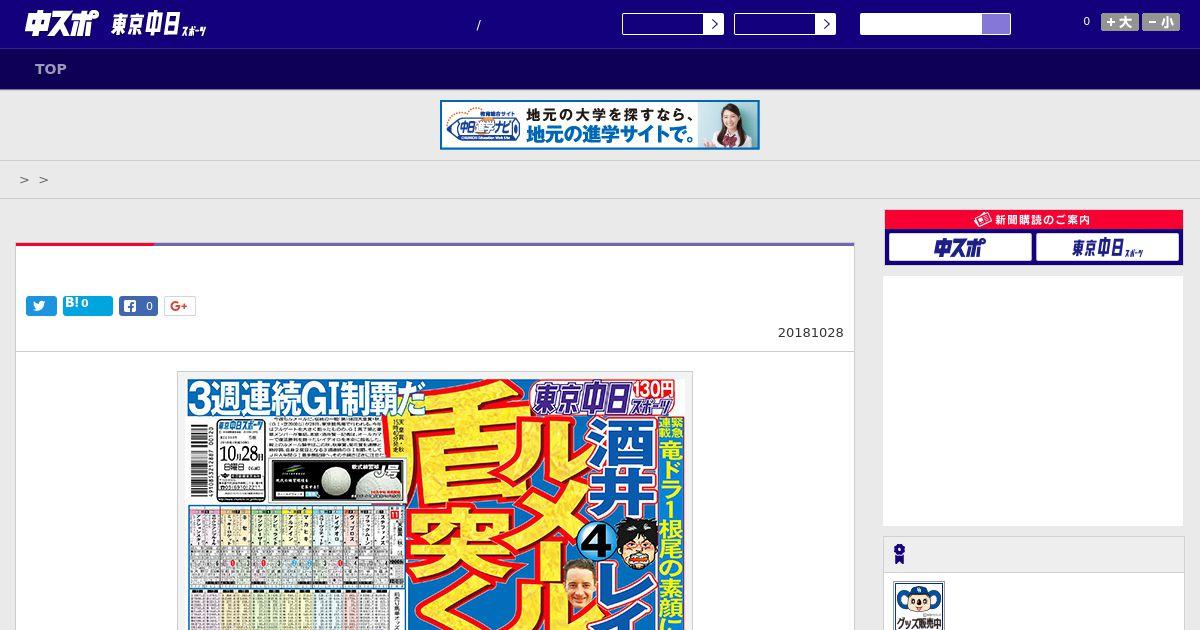1200x630 pixels.
Task: Open 東京中日スポーツ subscription button in sidebar
Action: point(1107,247)
